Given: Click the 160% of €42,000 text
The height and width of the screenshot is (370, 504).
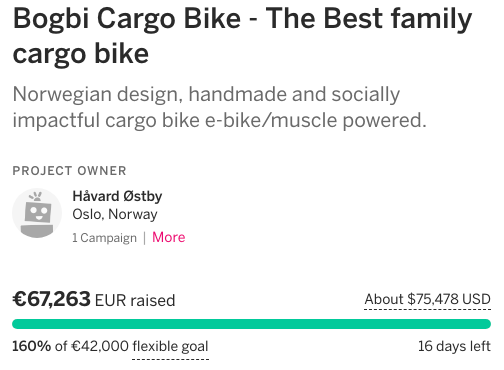Looking at the screenshot, I should (x=70, y=346).
